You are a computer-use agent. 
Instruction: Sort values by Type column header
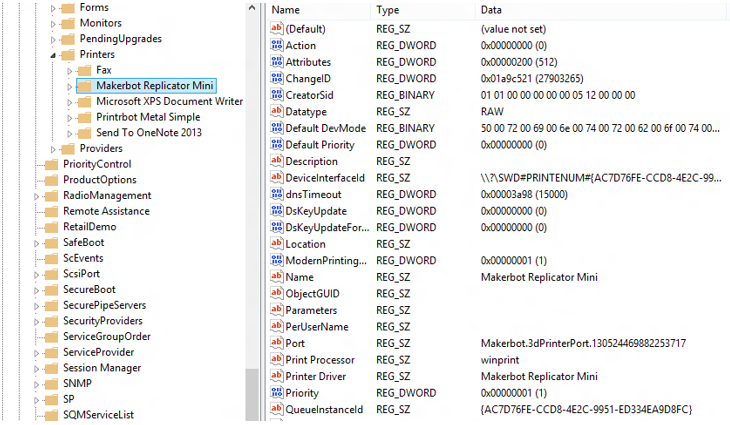423,10
